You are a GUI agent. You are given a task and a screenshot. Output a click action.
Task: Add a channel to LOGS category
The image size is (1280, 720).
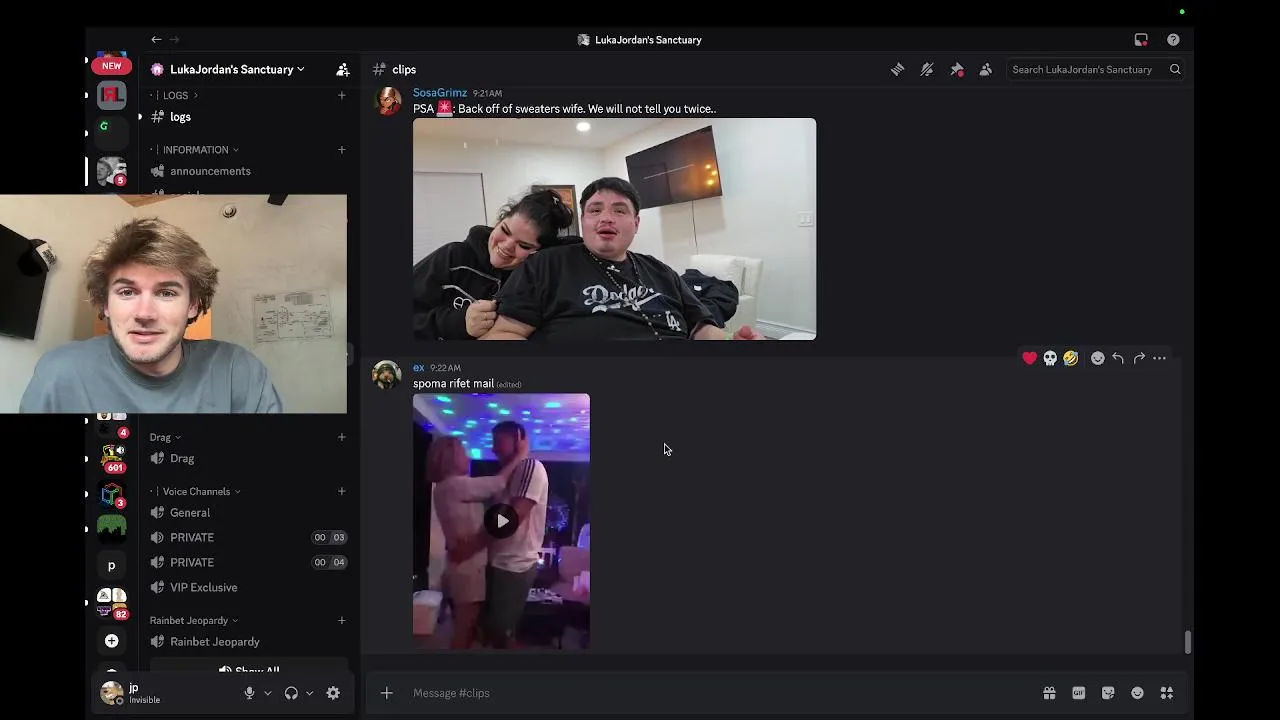click(342, 95)
